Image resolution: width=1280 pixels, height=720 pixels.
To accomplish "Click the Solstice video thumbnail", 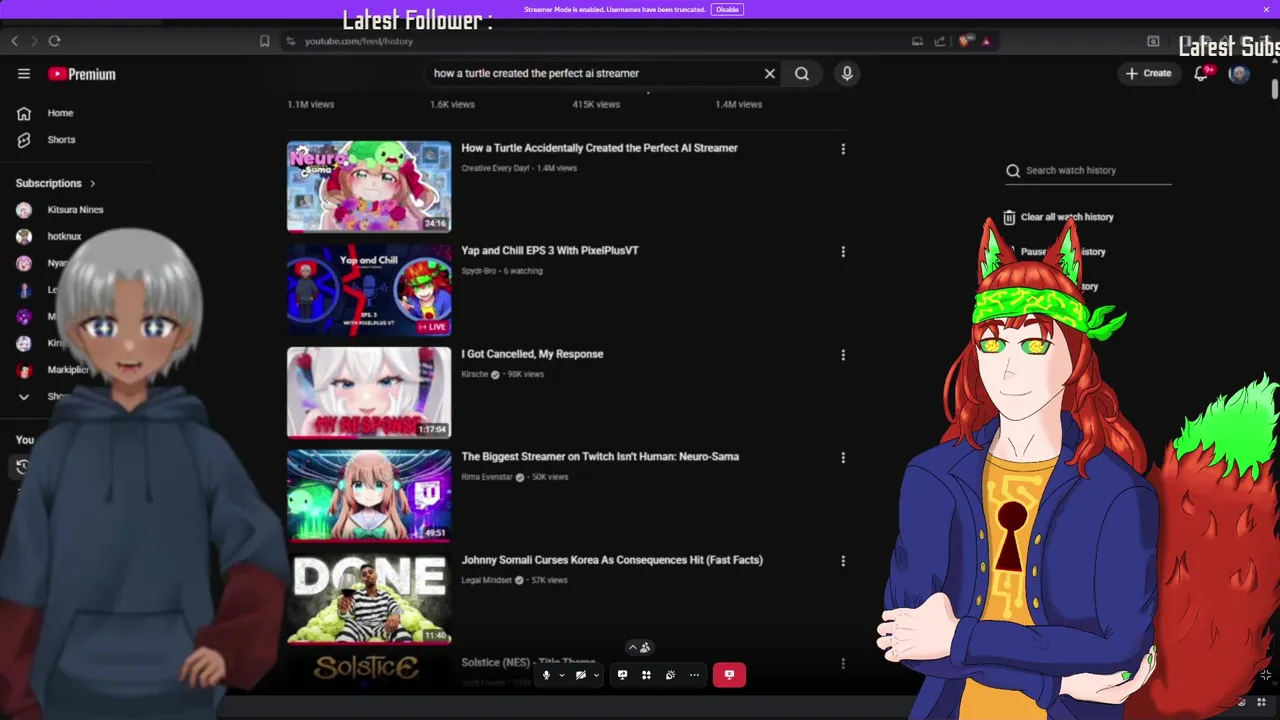I will pyautogui.click(x=369, y=670).
